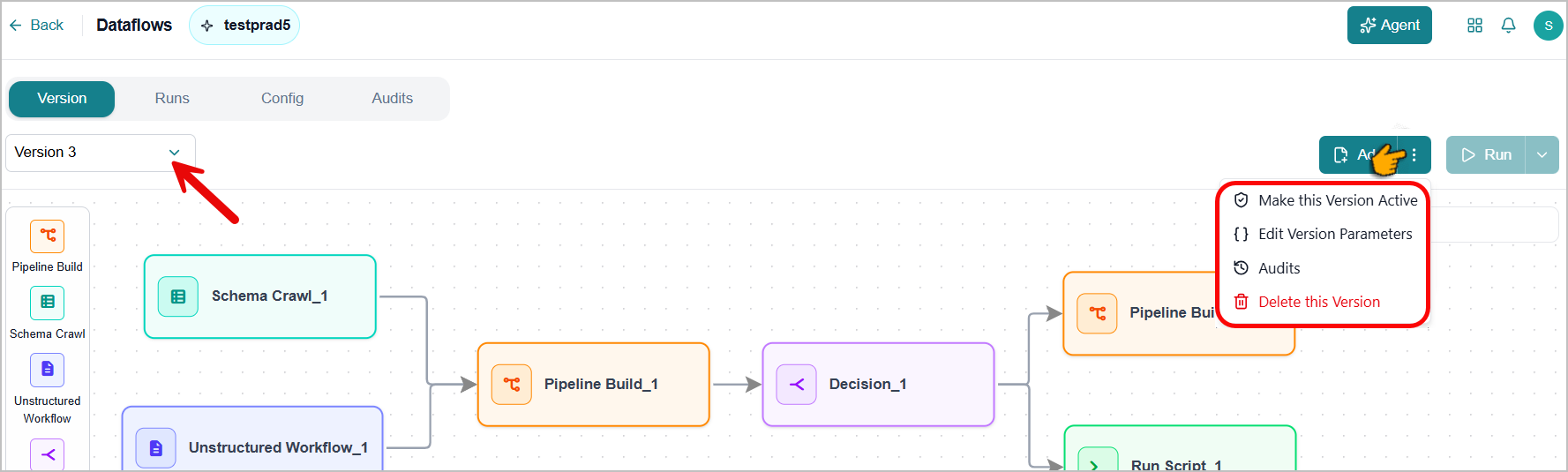The height and width of the screenshot is (472, 1568).
Task: Pick the Pipeline Build palette icon
Action: [48, 236]
